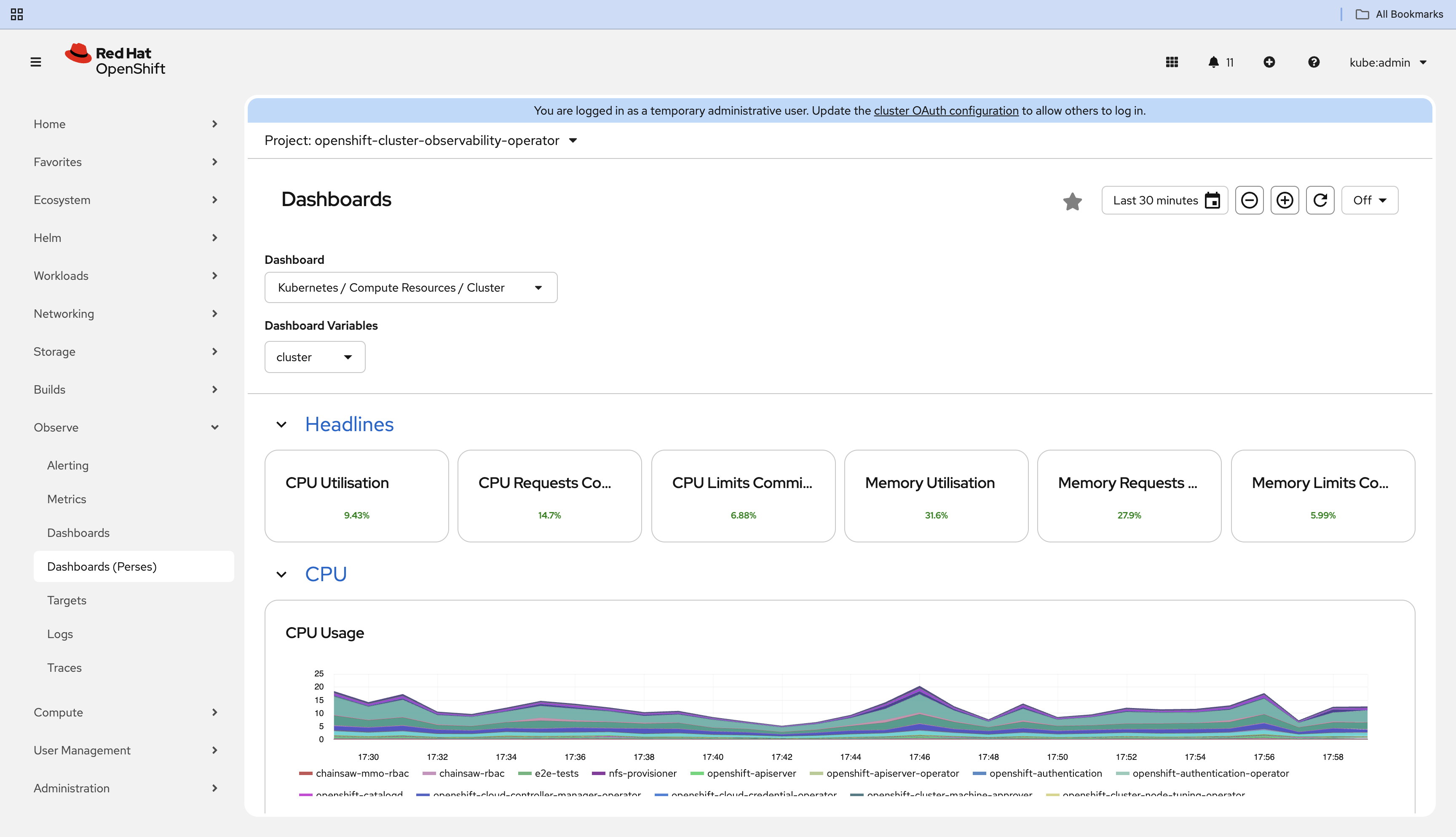This screenshot has height=837, width=1456.
Task: Click the zoom in time range button
Action: click(1284, 200)
